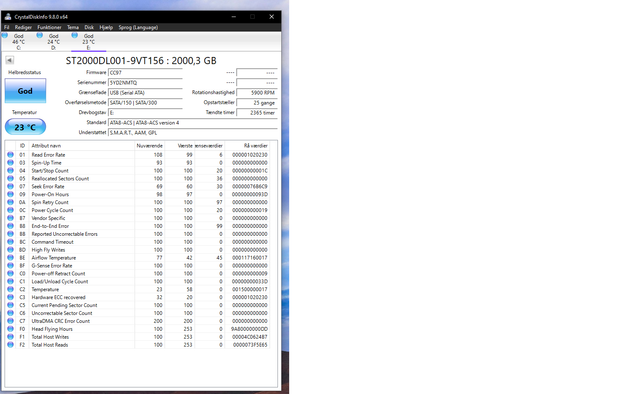
Task: Click the Rå værdier column header
Action: coord(247,146)
